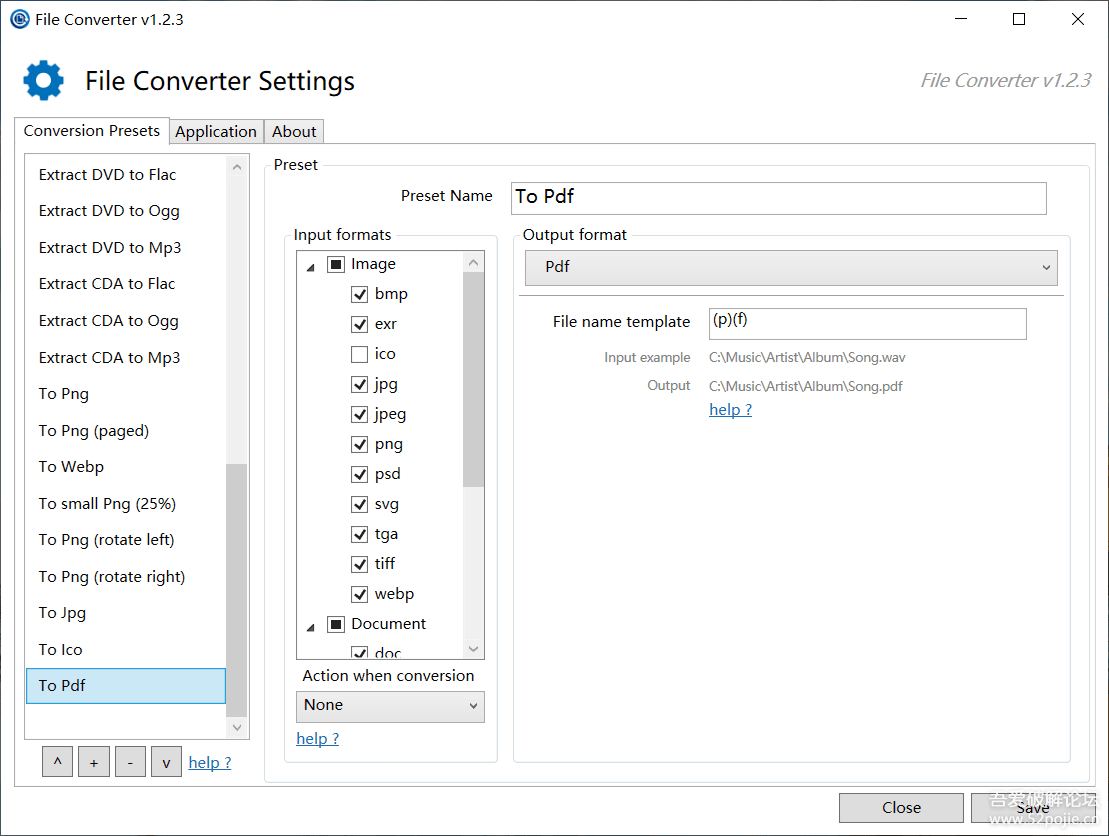Collapse the Image tree group
The width and height of the screenshot is (1109, 836).
[x=310, y=266]
